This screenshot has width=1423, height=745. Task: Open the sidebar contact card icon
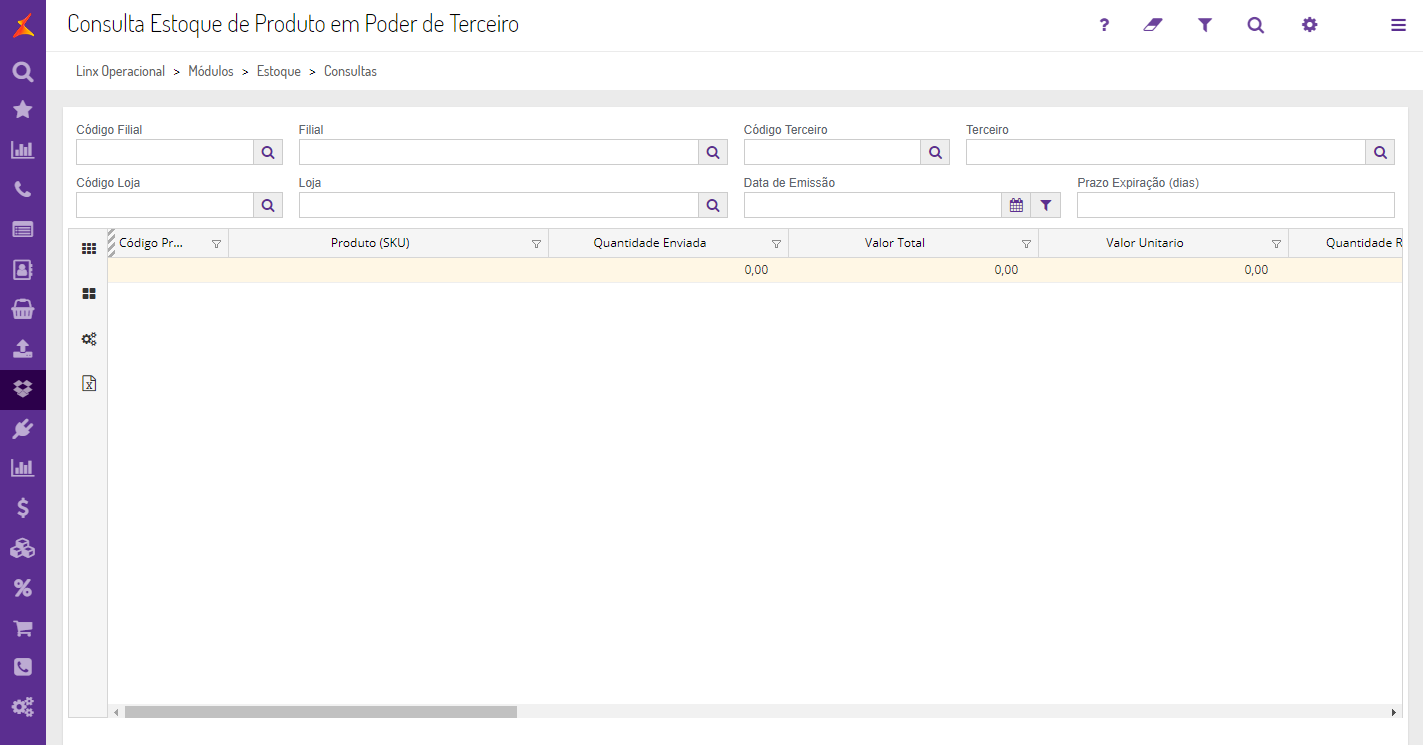pyautogui.click(x=23, y=270)
